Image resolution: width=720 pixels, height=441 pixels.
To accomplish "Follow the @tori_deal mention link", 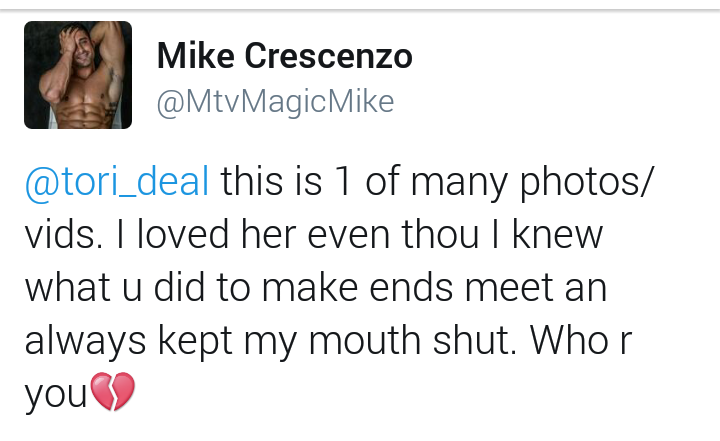I will [117, 182].
